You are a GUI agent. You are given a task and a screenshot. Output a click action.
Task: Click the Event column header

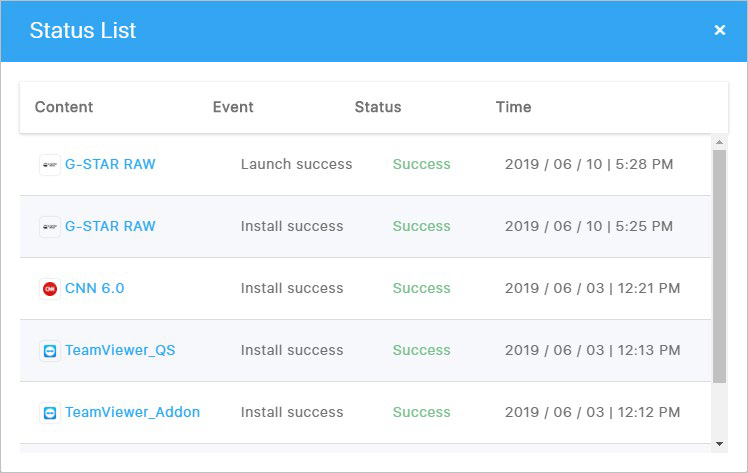(233, 107)
